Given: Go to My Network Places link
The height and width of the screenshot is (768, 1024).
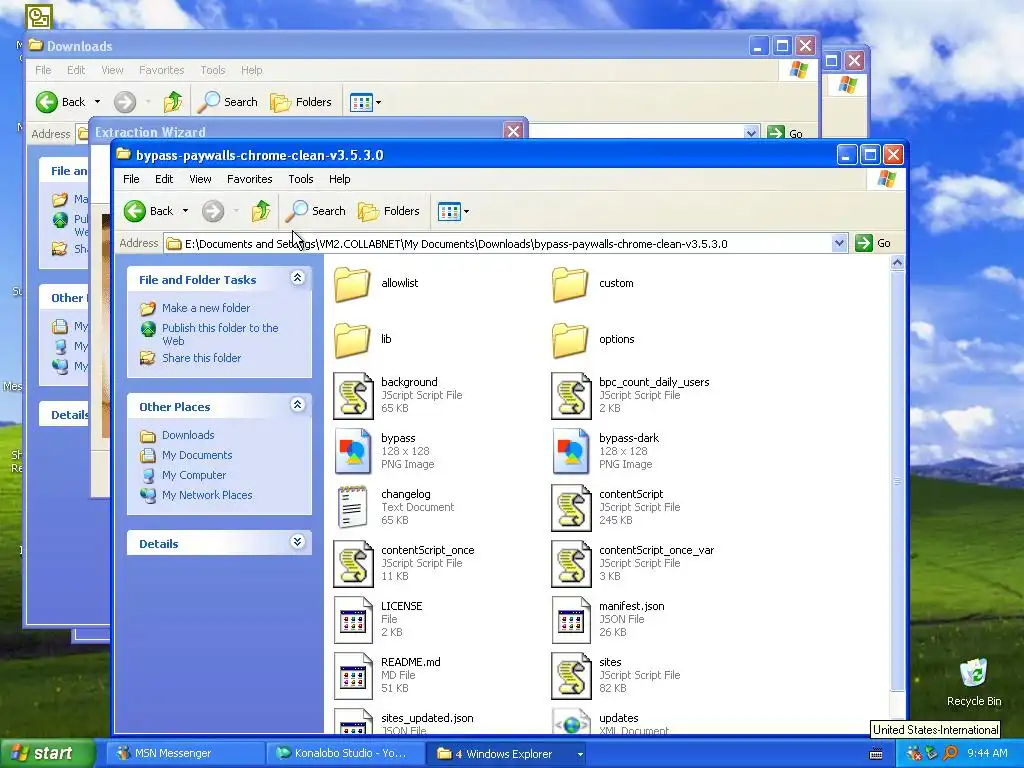Looking at the screenshot, I should tap(207, 495).
